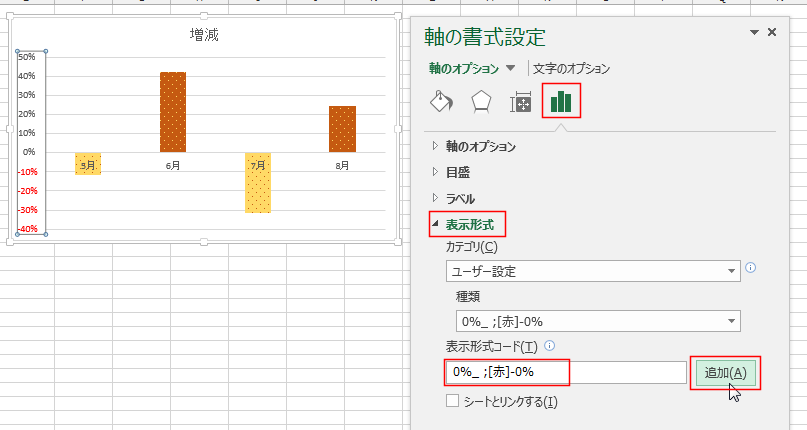This screenshot has height=430, width=807.
Task: Click the info icon beside the category dropdown
Action: pyautogui.click(x=750, y=267)
